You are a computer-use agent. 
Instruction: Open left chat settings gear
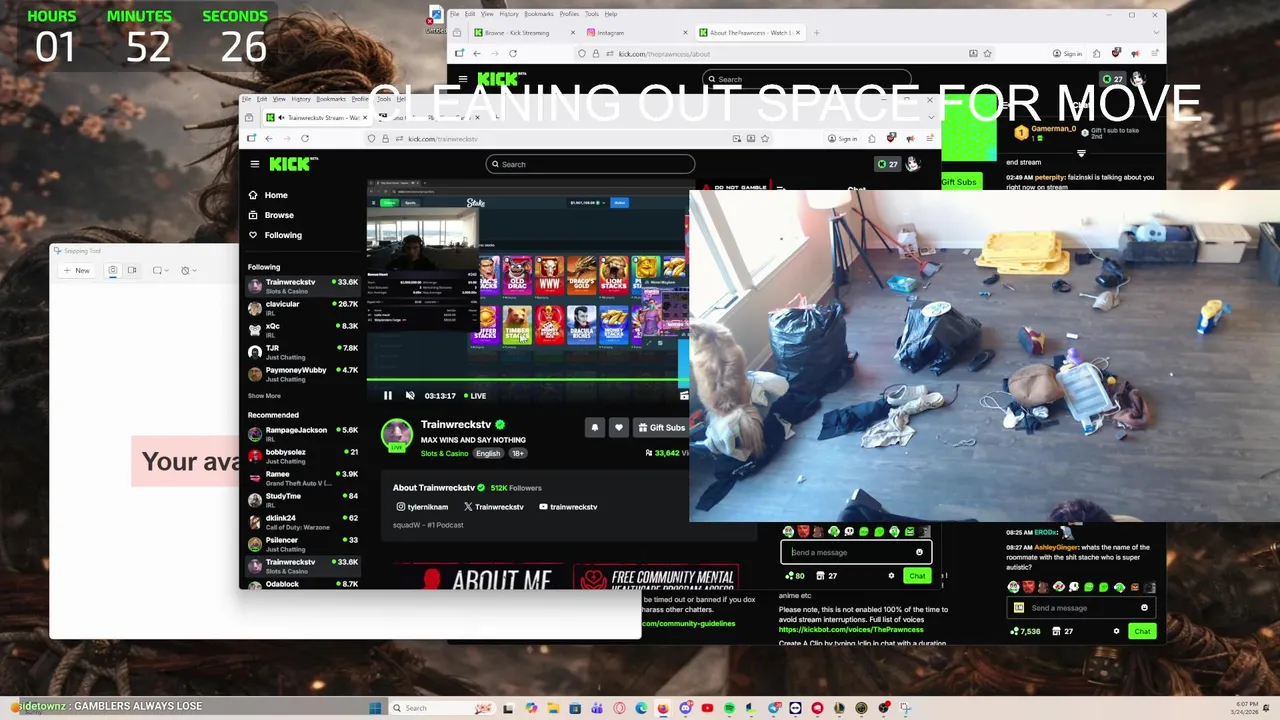891,576
